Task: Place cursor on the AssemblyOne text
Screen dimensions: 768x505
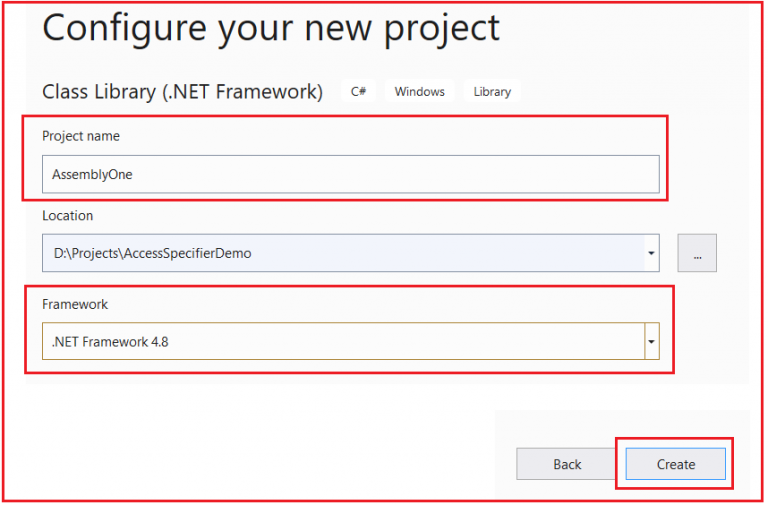Action: (x=92, y=175)
